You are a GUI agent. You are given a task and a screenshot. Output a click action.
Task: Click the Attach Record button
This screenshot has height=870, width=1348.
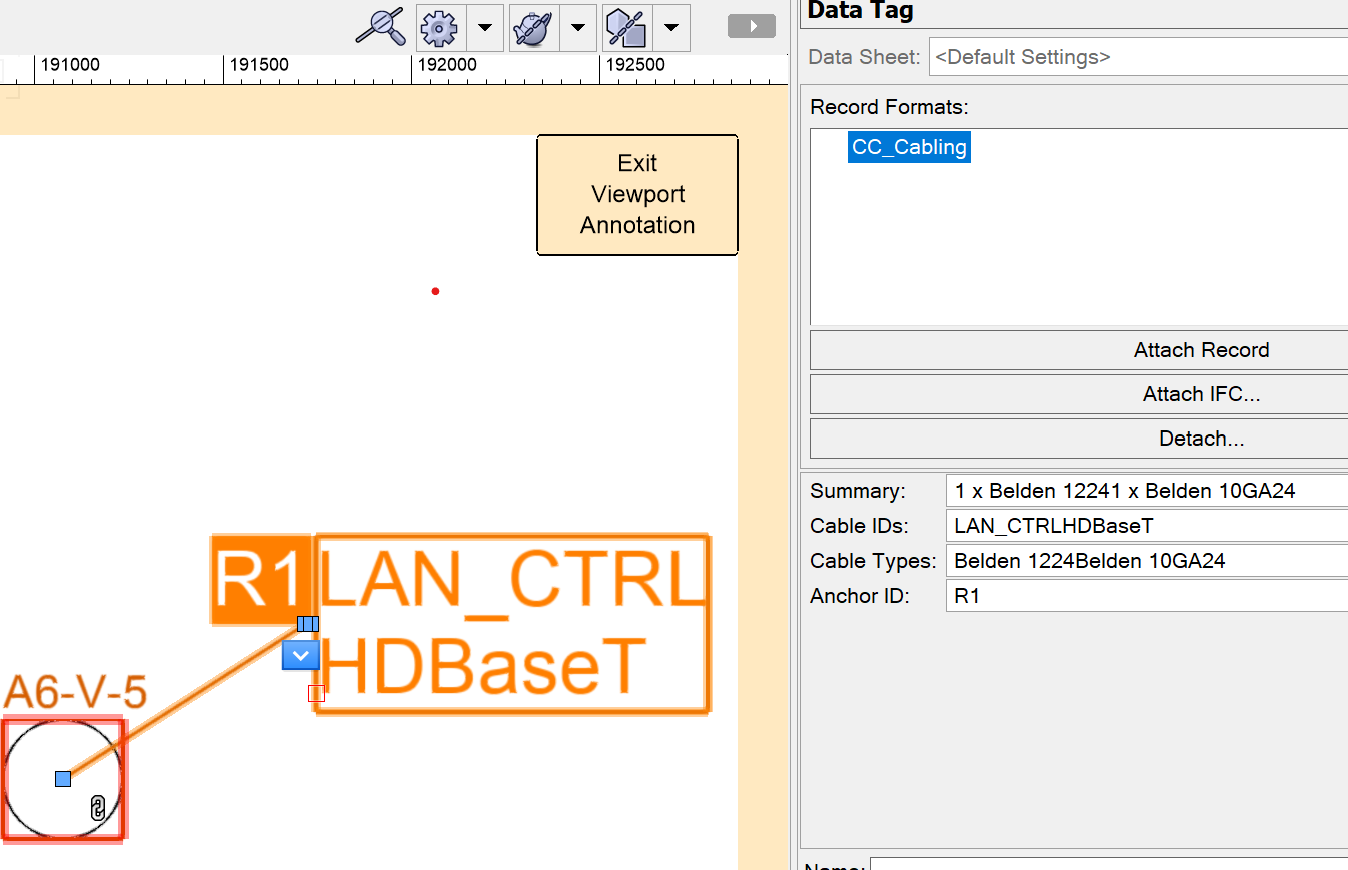[1200, 350]
